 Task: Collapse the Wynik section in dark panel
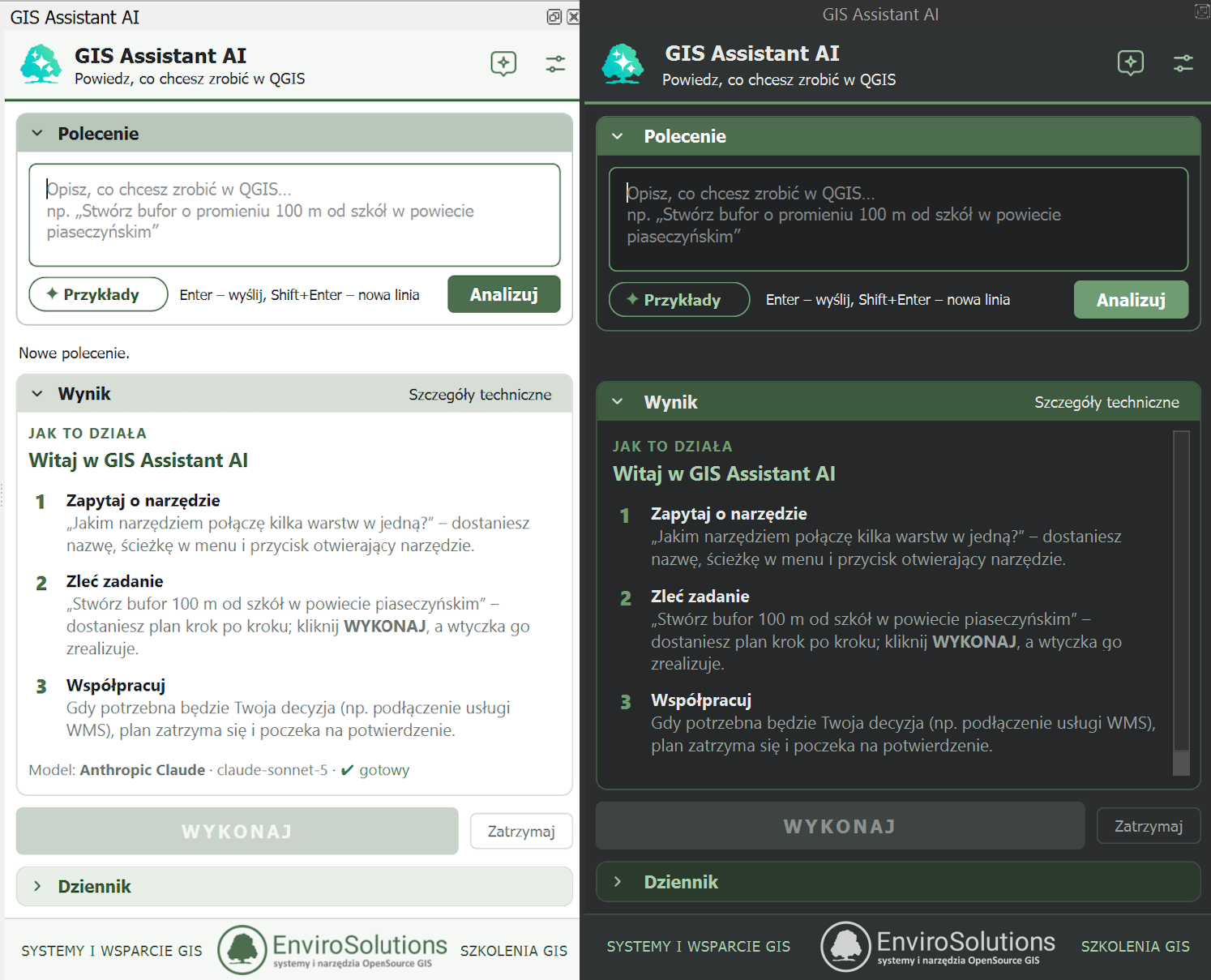click(x=618, y=402)
